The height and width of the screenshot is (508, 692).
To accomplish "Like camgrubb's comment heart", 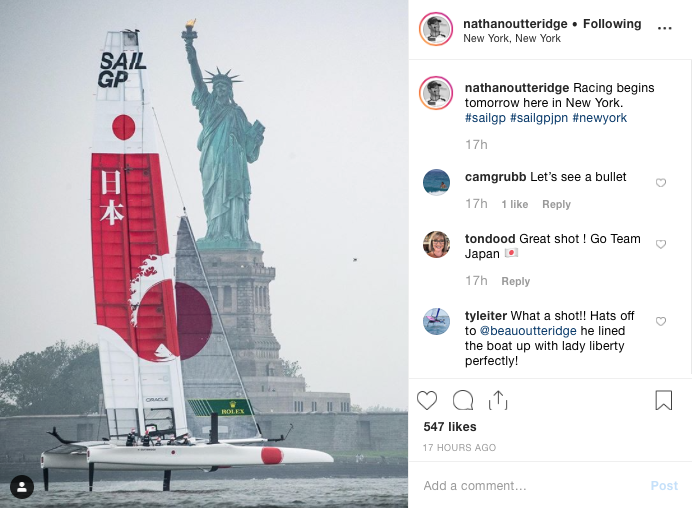I will 661,182.
